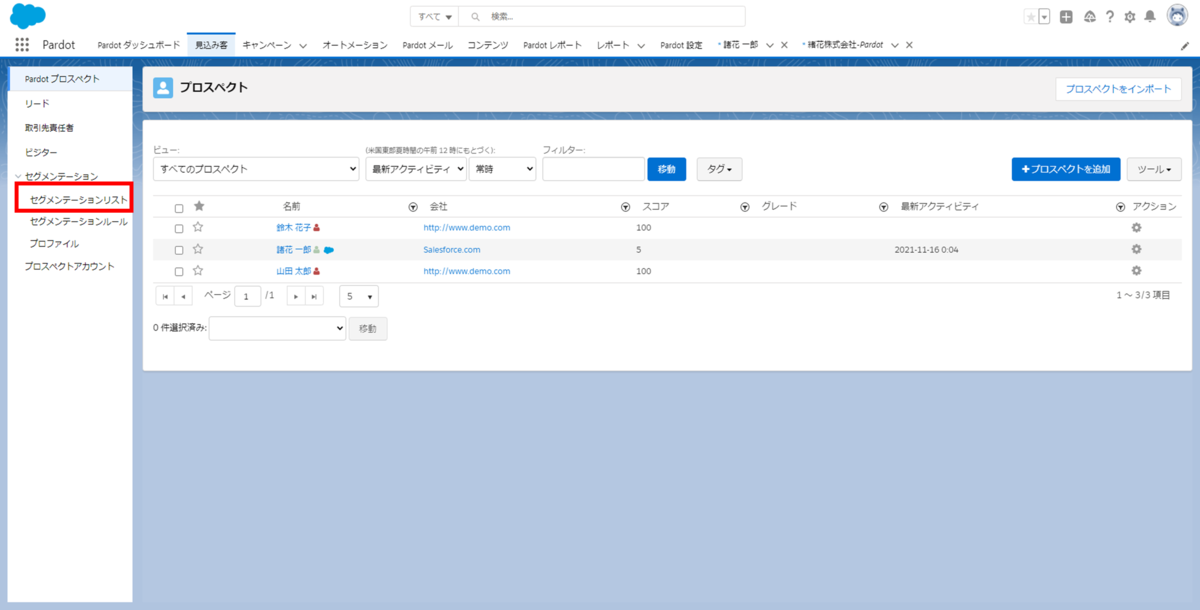The width and height of the screenshot is (1200, 610).
Task: Switch to the Pardot メール tab
Action: 427,45
